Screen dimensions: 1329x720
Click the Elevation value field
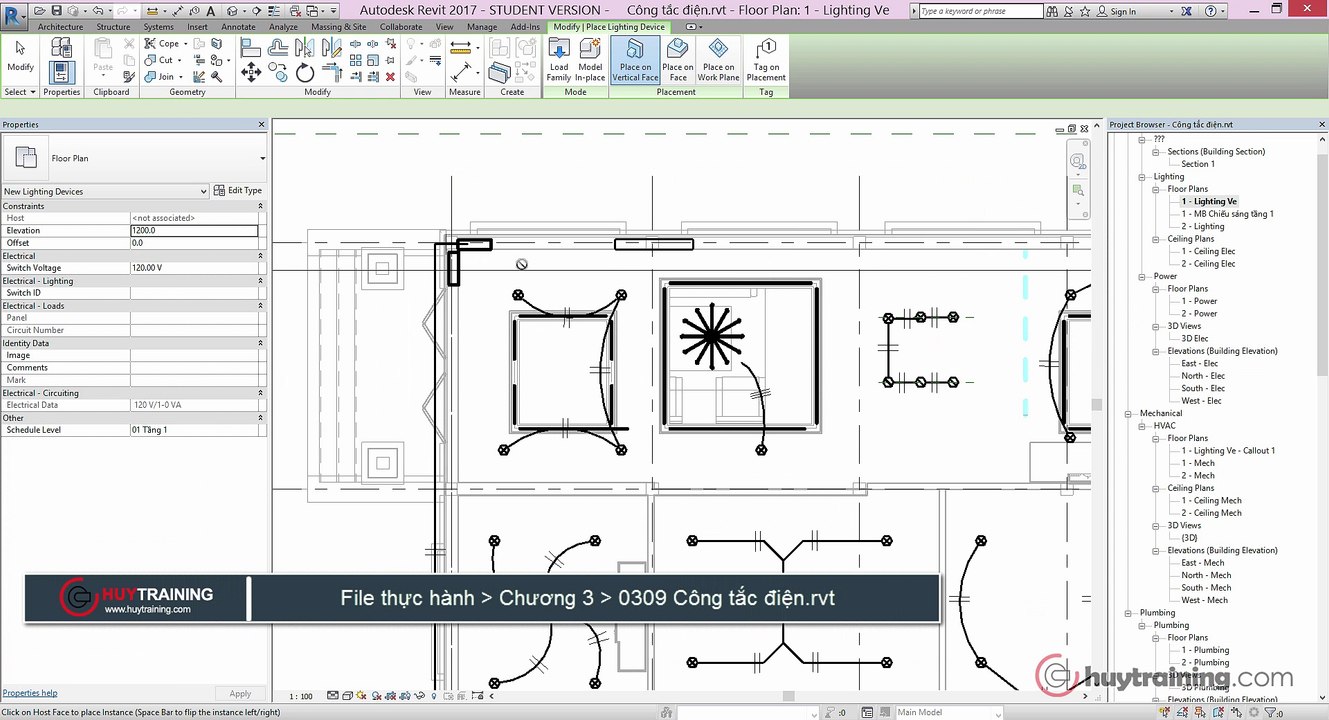[x=194, y=231]
